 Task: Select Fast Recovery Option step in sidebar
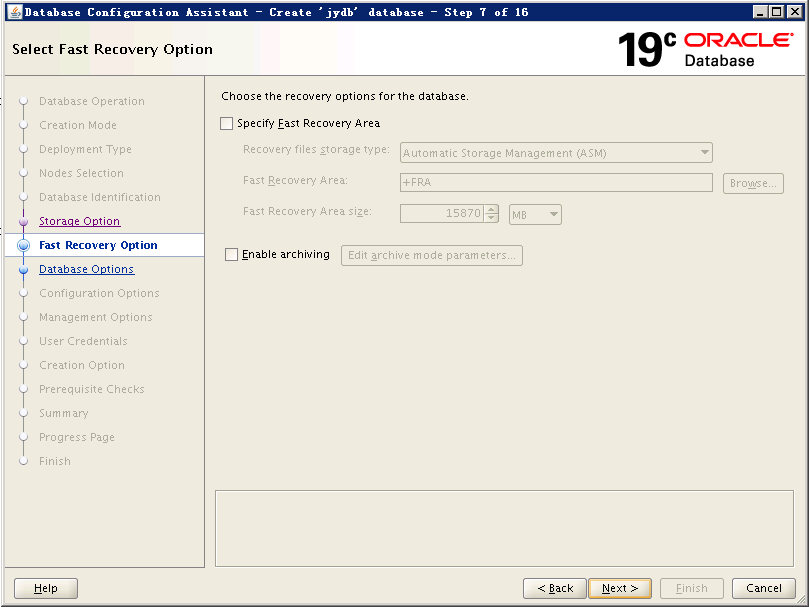pos(98,245)
